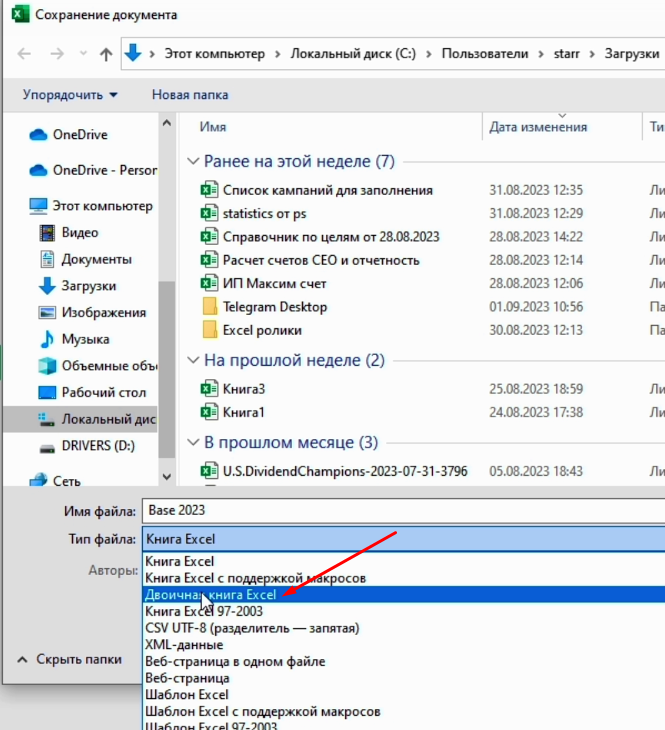Choose 'CSV UTF-8 (разделитель — запятая)' type
Screen dimensions: 665x730
[404, 628]
